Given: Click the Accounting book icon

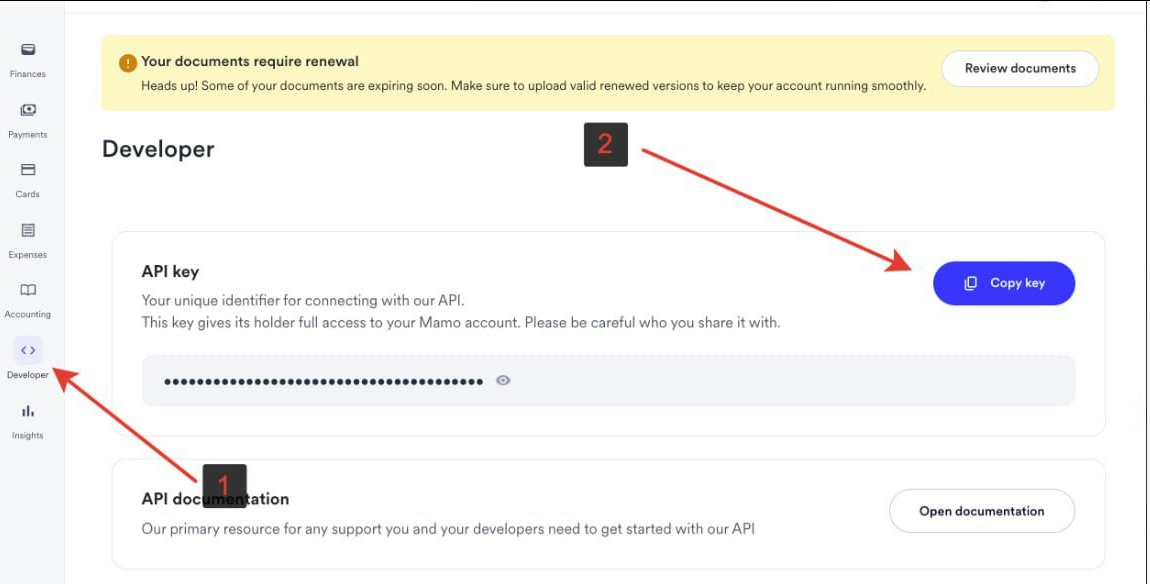Looking at the screenshot, I should tap(28, 290).
